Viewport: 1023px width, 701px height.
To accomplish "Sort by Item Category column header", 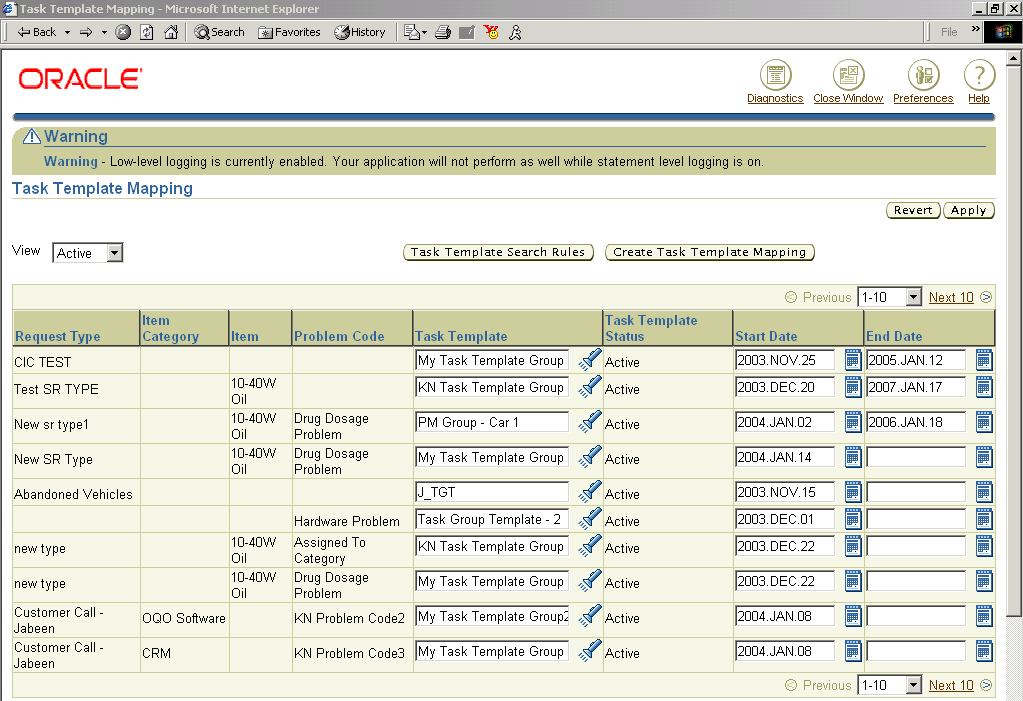I will click(x=170, y=328).
